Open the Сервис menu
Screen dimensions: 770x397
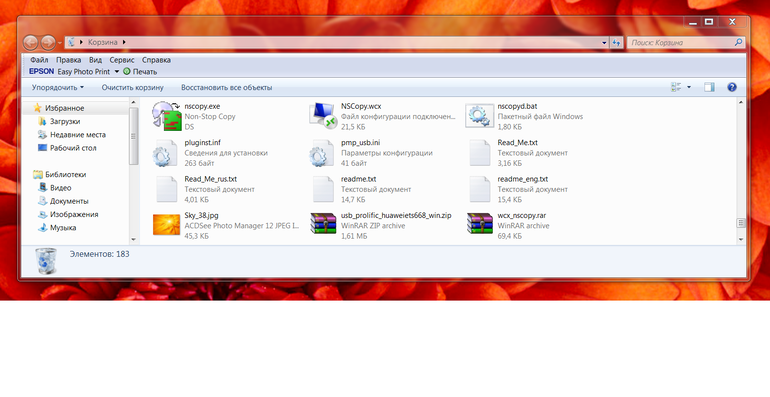(122, 60)
